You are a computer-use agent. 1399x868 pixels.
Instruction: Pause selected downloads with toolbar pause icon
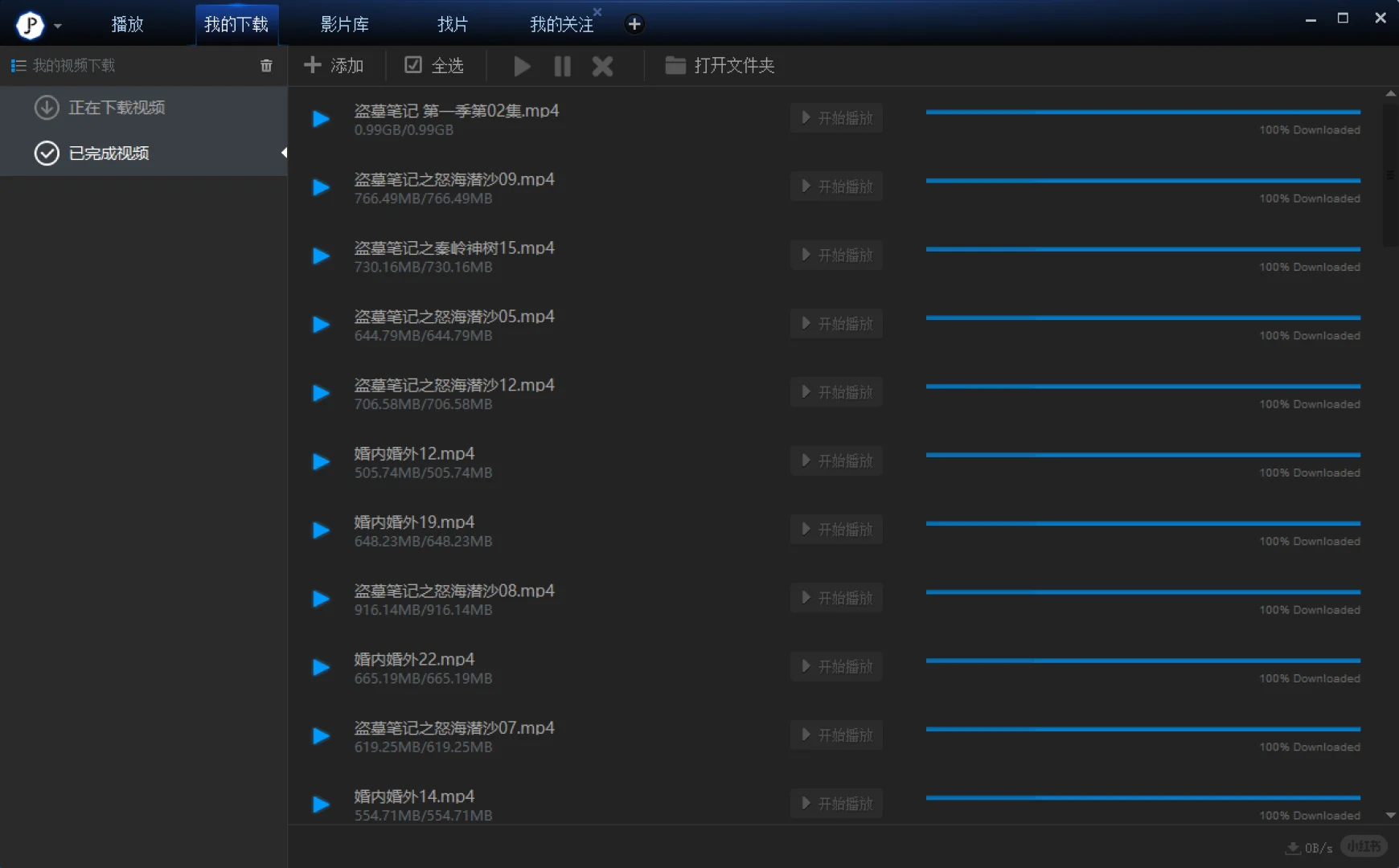click(563, 66)
